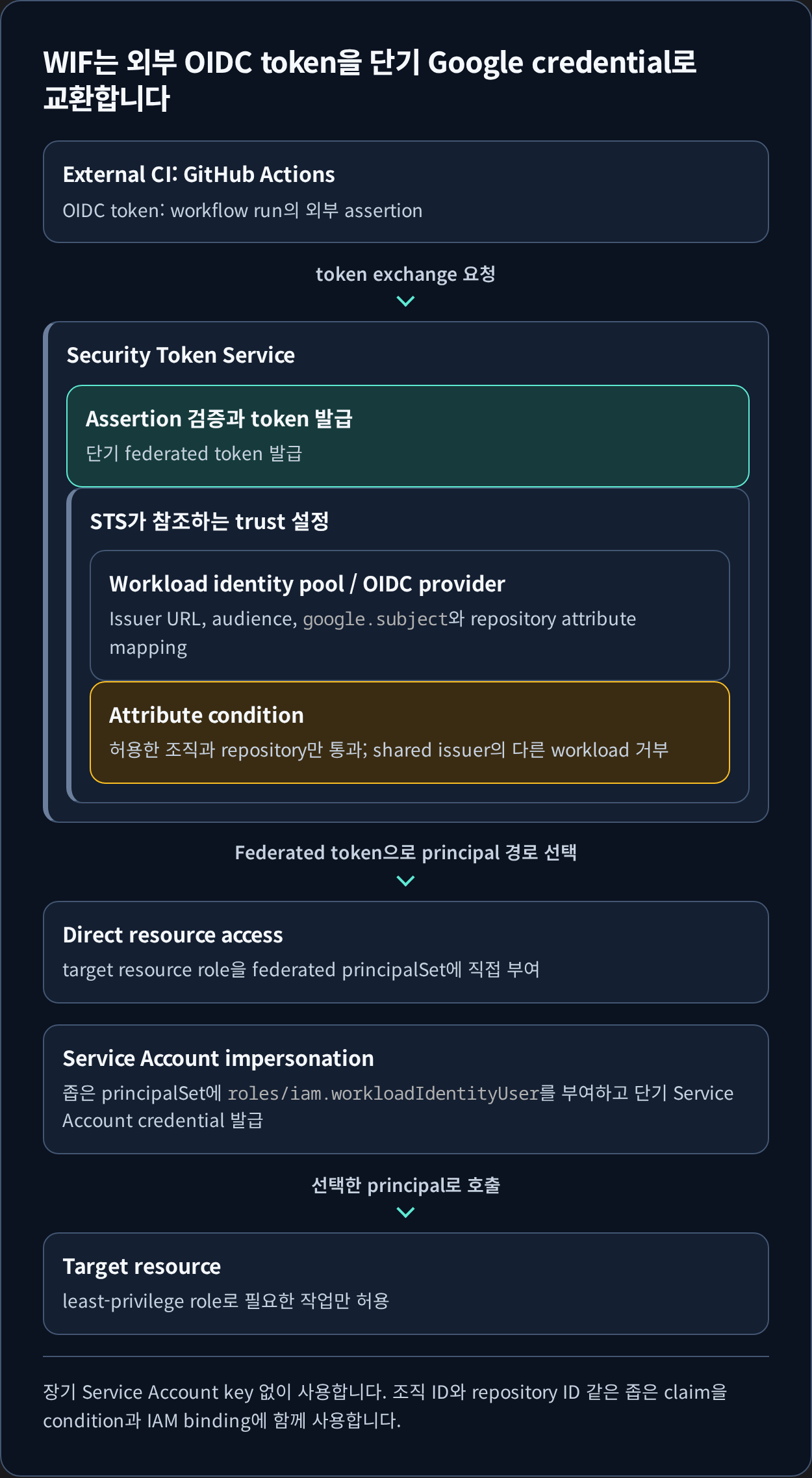This screenshot has height=1478, width=812.
Task: Click the chevron below token exchange 요청
Action: [405, 301]
